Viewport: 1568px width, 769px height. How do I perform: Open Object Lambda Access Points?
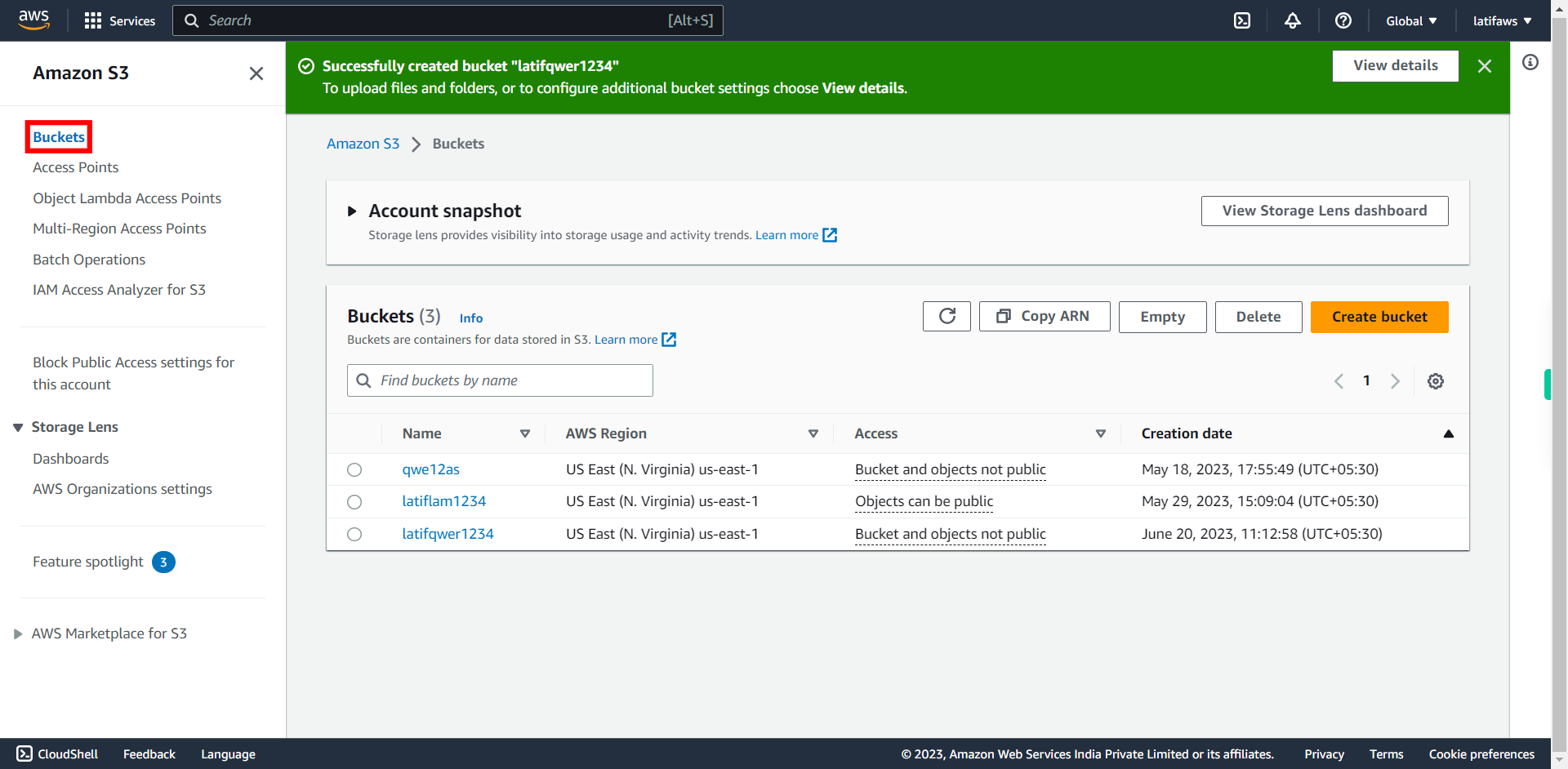click(127, 198)
